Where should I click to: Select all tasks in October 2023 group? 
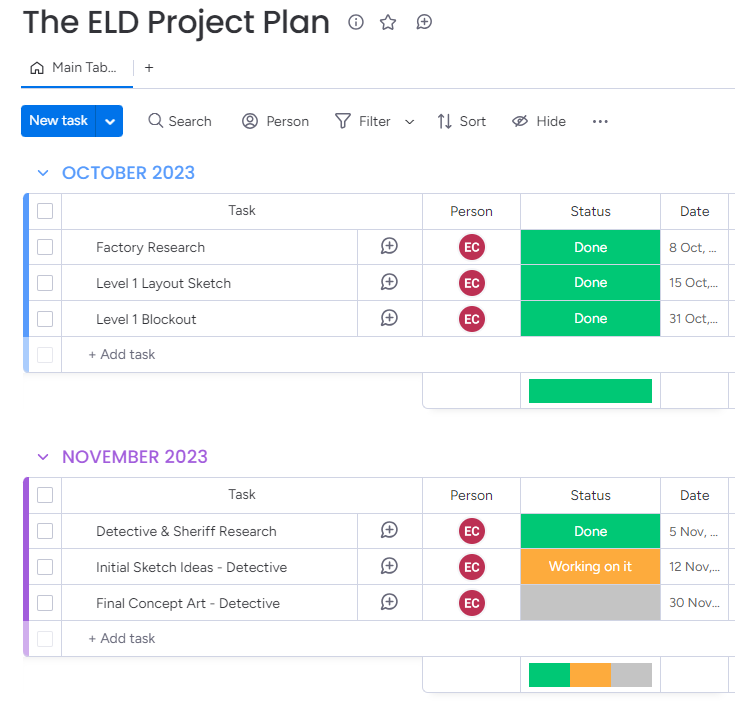[x=45, y=211]
